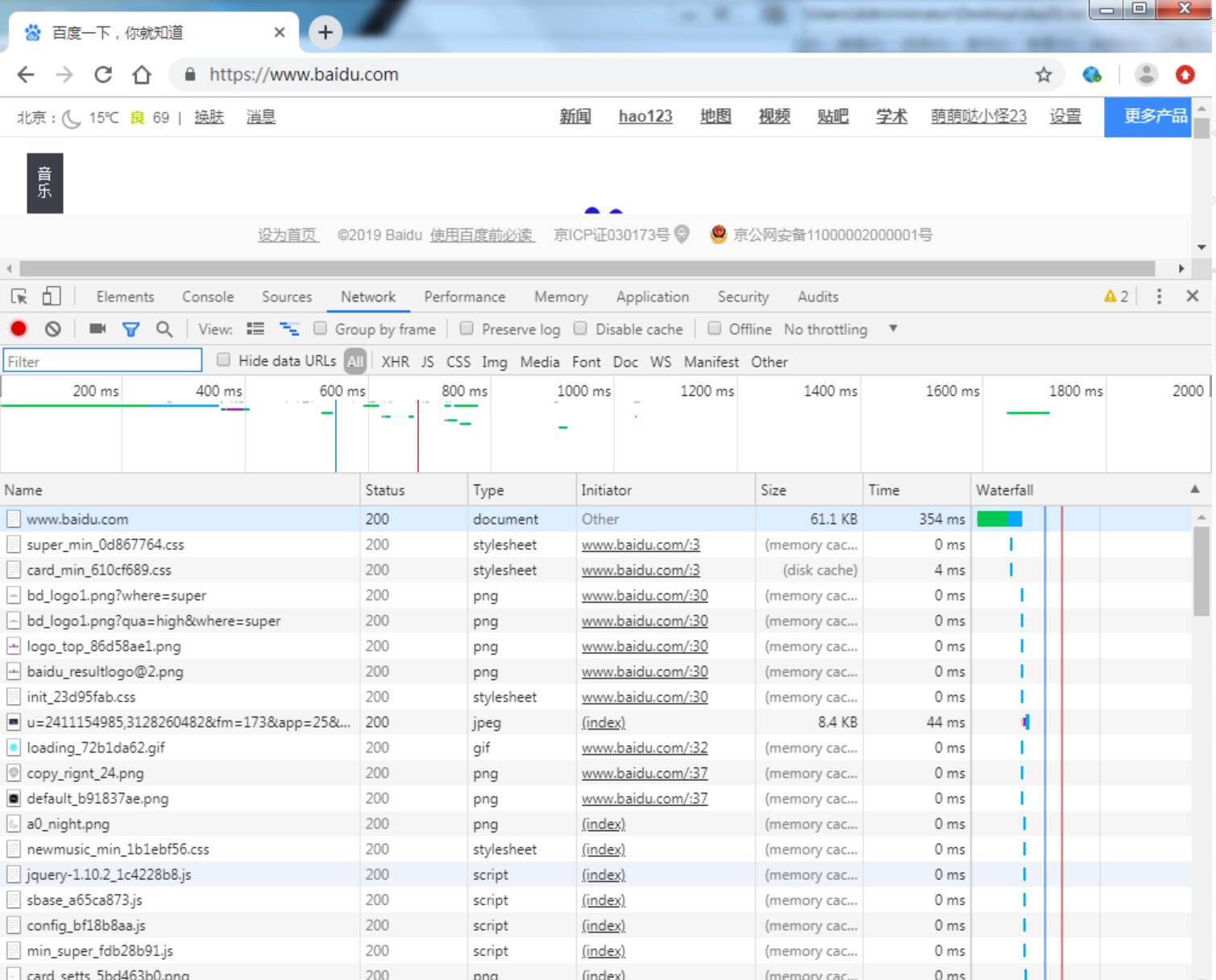
Task: Activate the inspect element picker icon
Action: [x=19, y=297]
